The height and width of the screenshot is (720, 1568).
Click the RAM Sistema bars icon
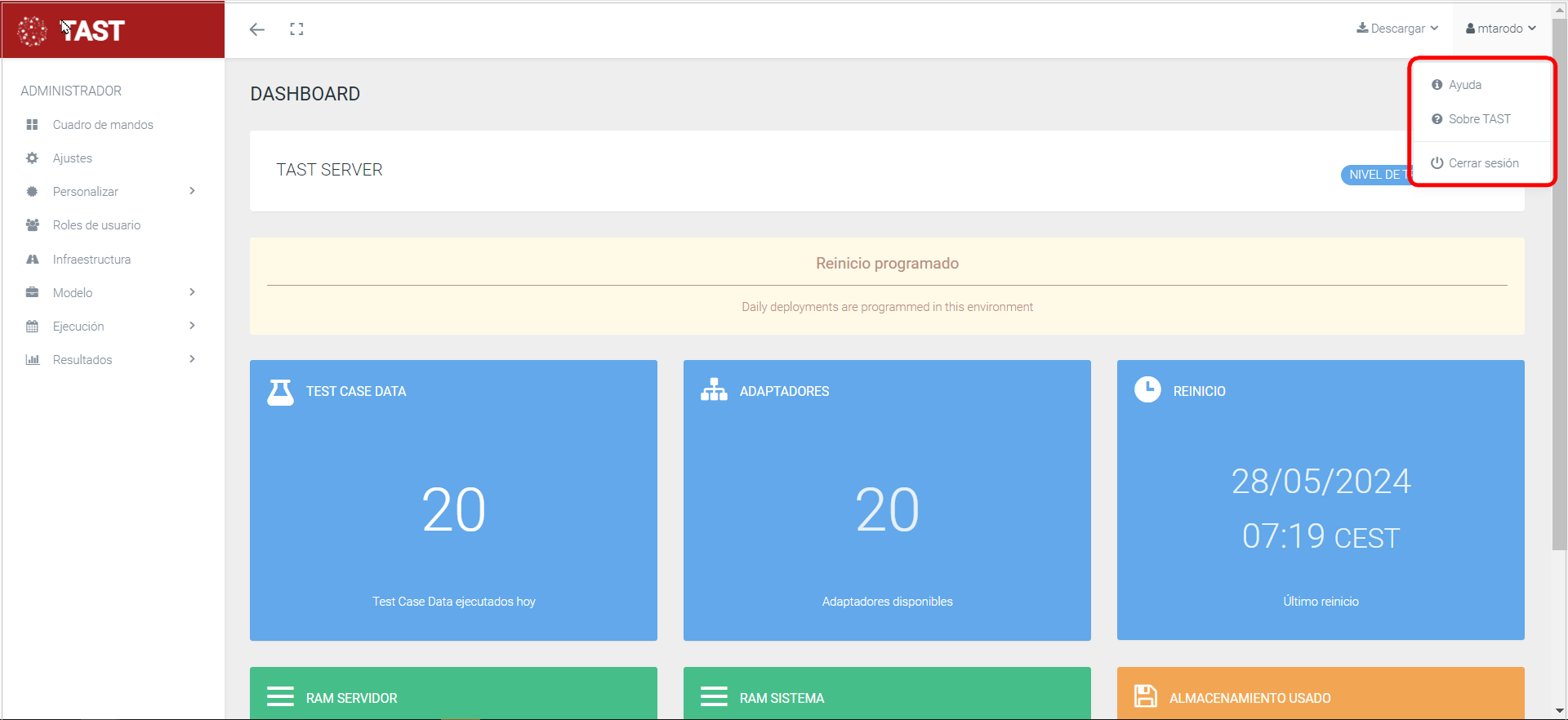tap(714, 696)
